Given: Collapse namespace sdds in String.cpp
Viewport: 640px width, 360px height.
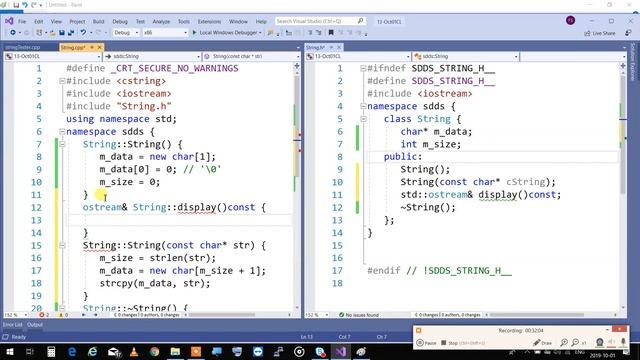Looking at the screenshot, I should click(x=62, y=131).
